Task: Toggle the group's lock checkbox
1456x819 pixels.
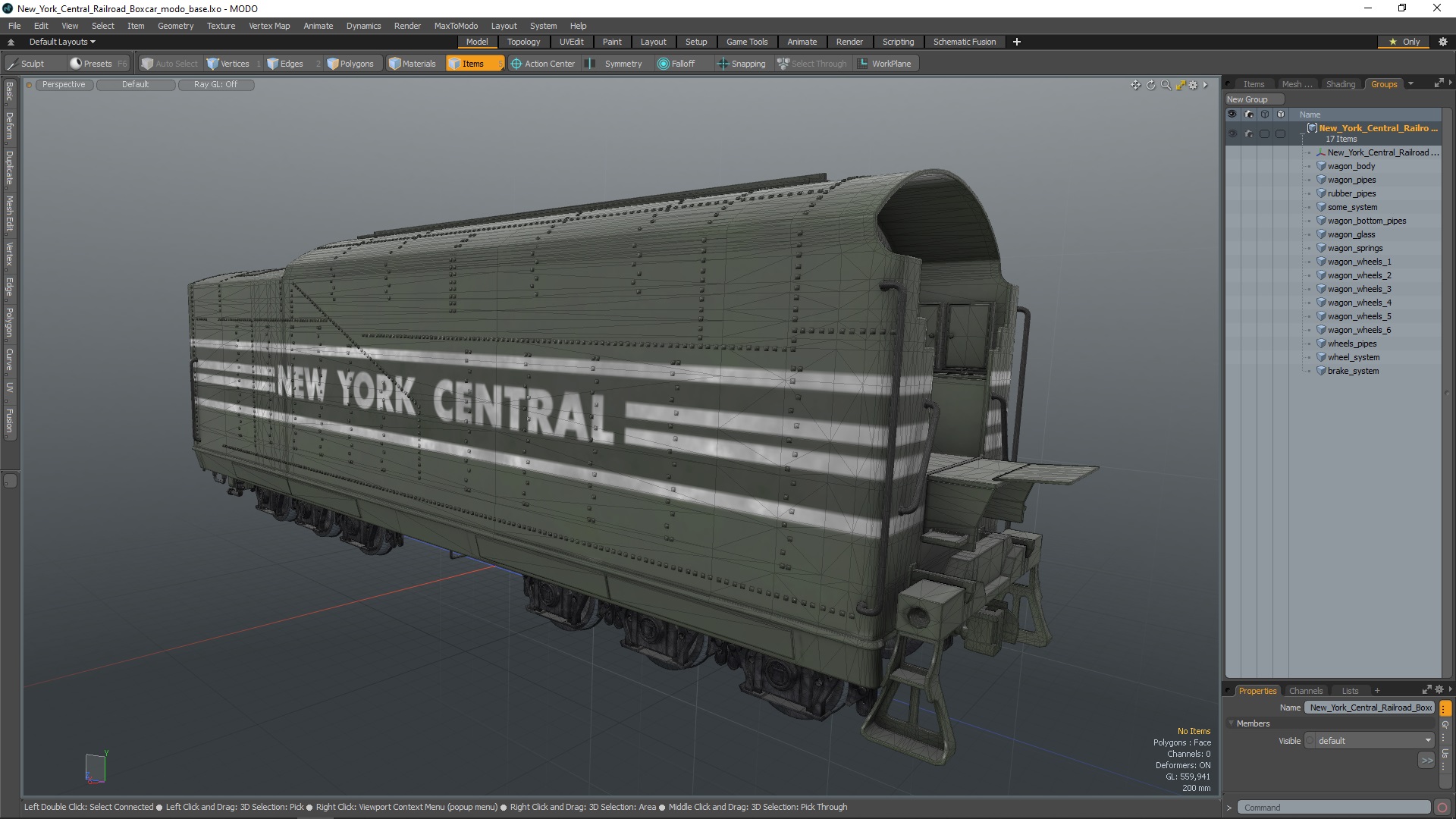Action: click(1280, 133)
